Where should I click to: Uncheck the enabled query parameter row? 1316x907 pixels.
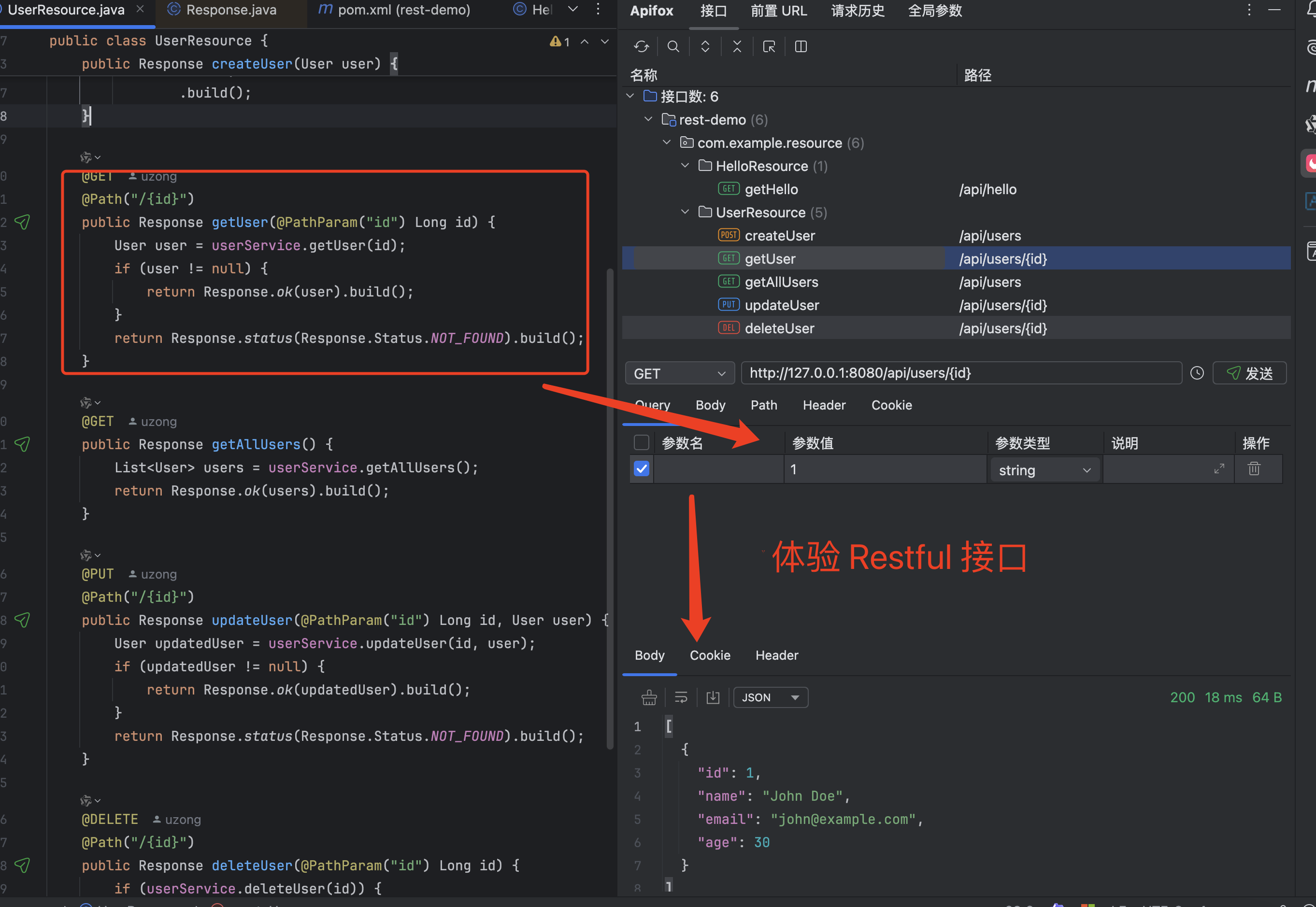click(x=641, y=469)
